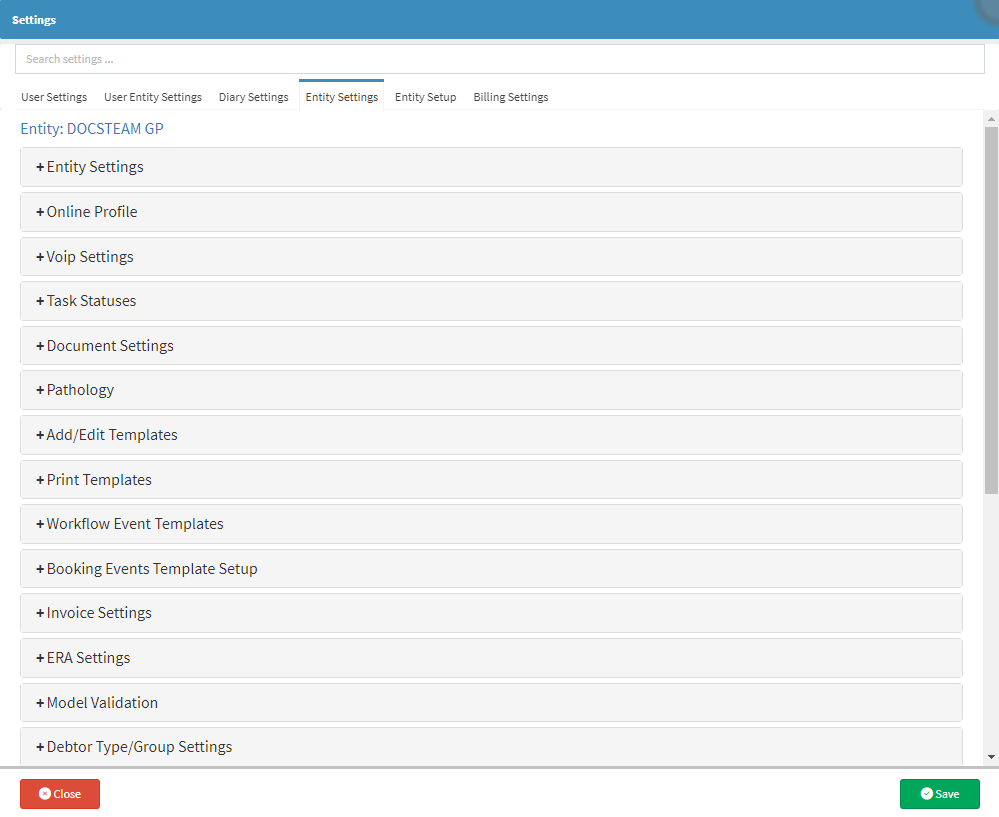The image size is (999, 817).
Task: Open the Diary Settings tab
Action: pyautogui.click(x=254, y=97)
